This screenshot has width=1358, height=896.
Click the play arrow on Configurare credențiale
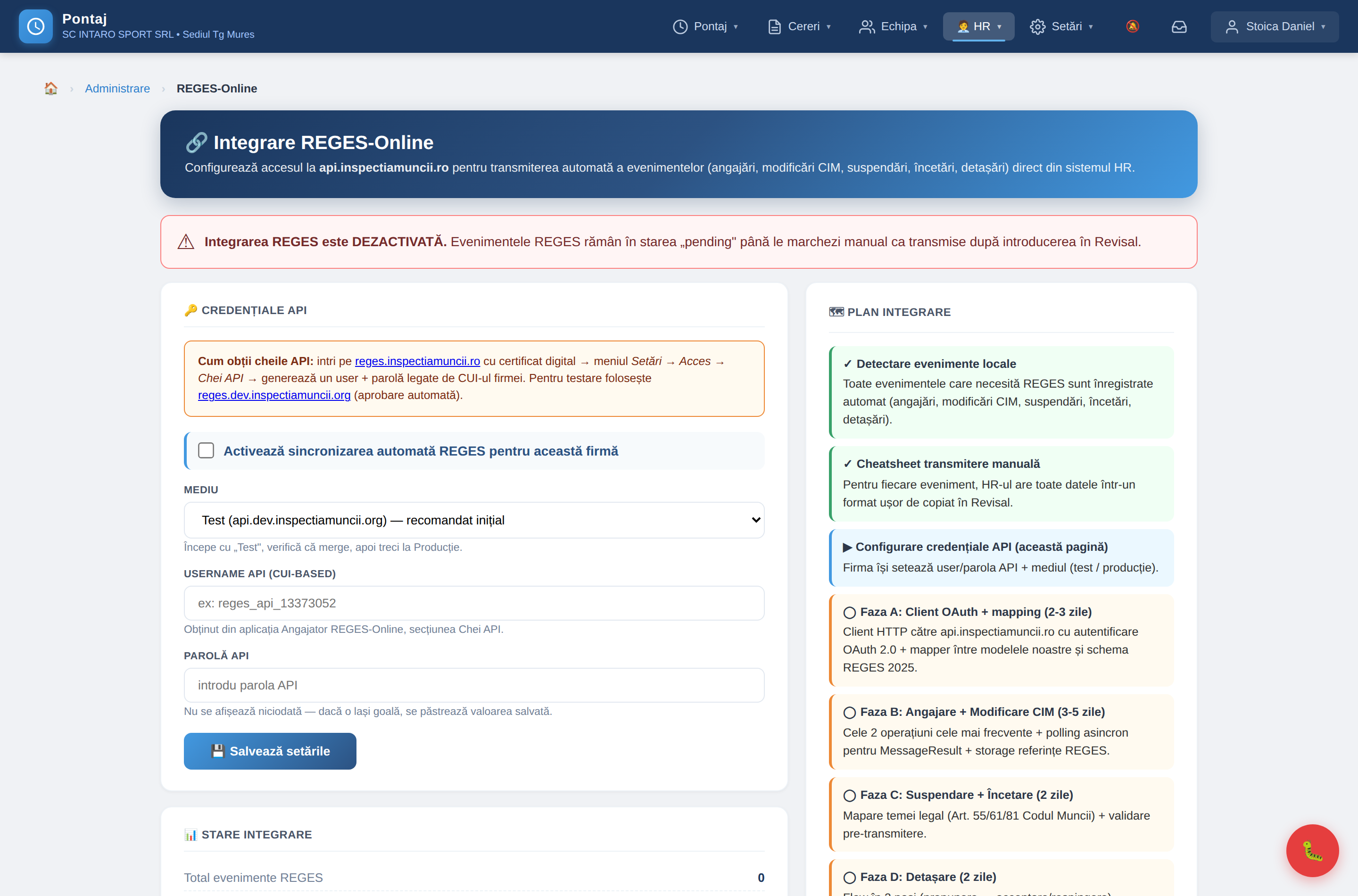[x=848, y=548]
